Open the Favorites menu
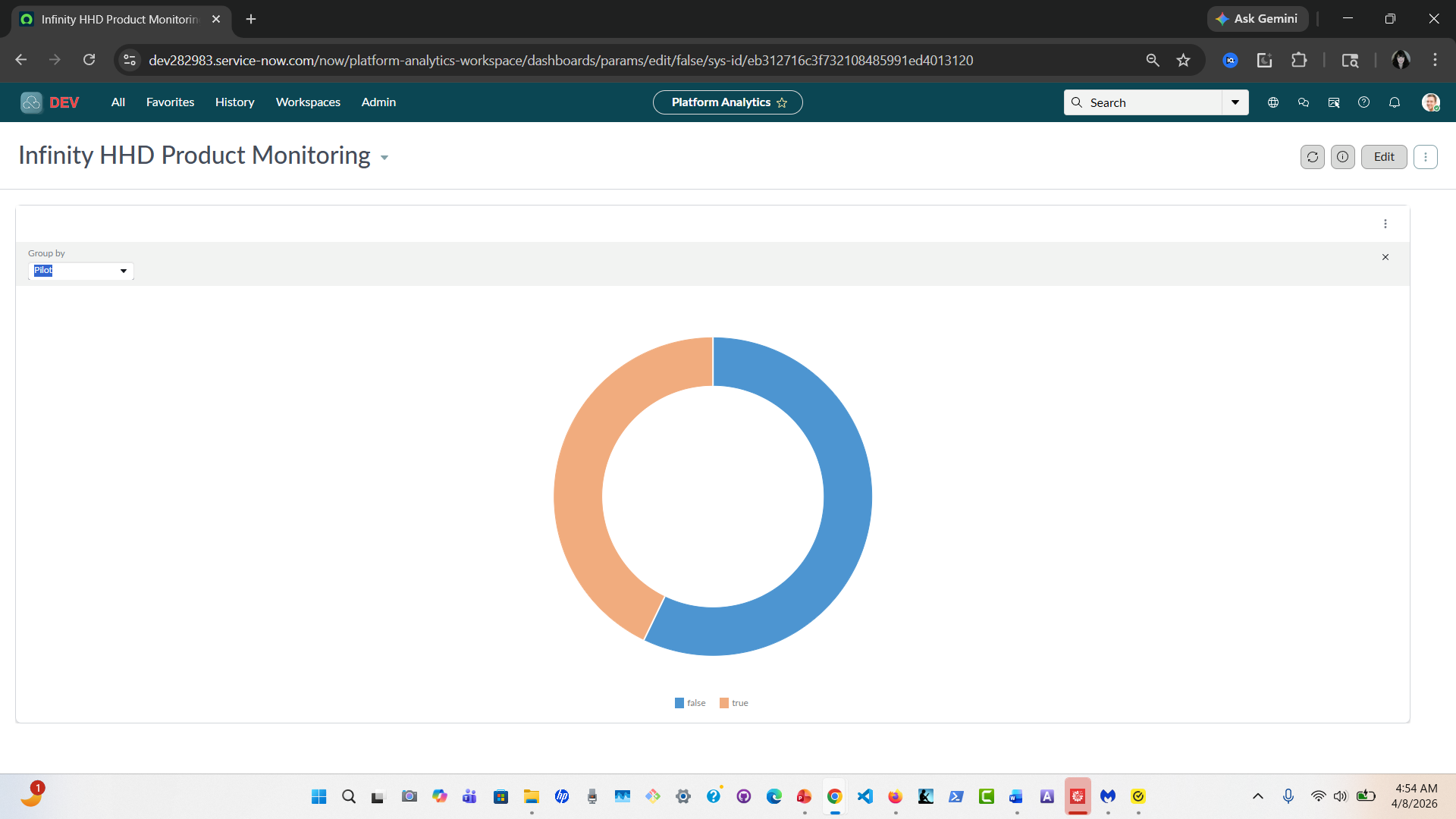 tap(170, 102)
